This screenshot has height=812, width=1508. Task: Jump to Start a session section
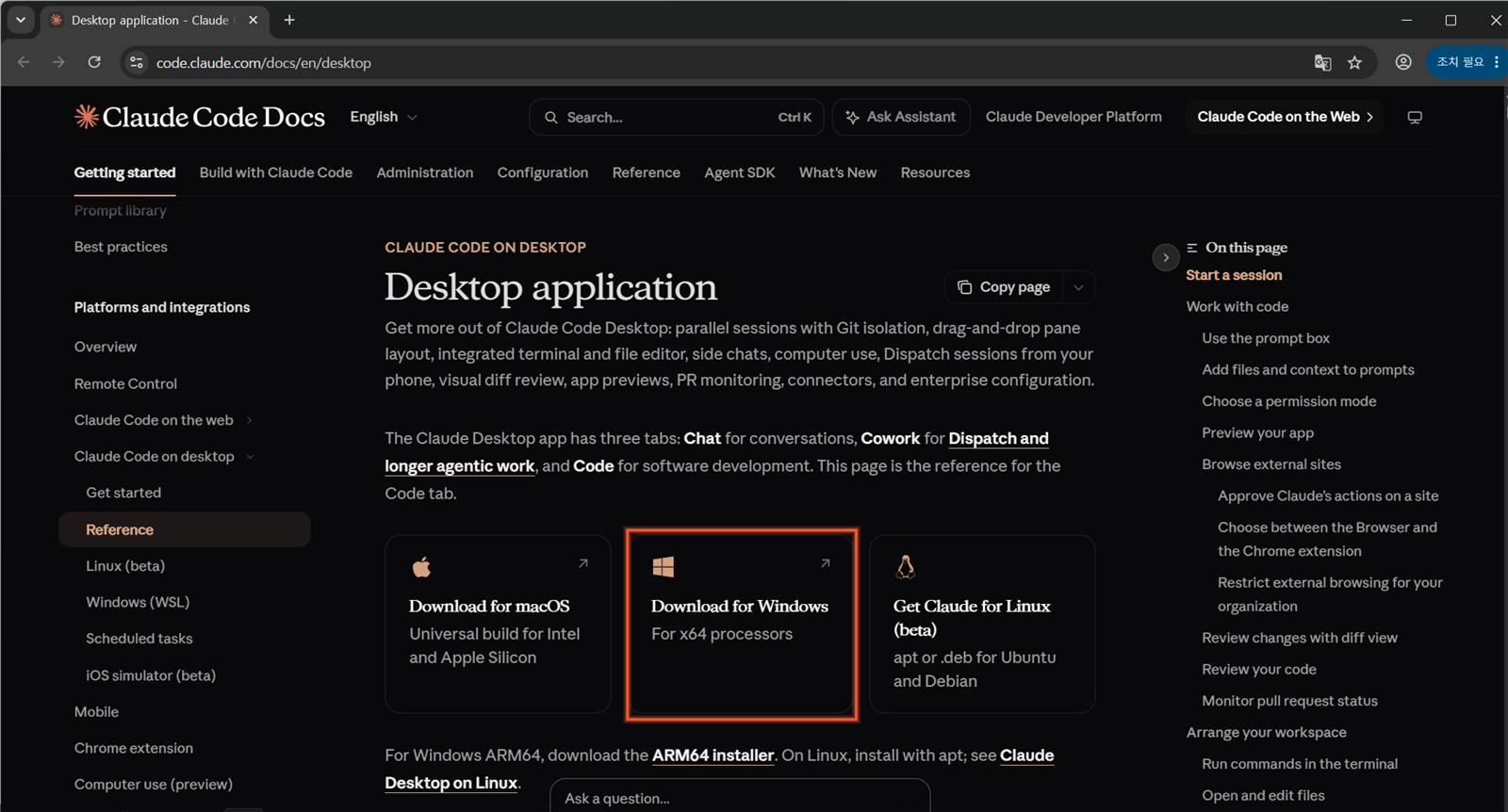click(1234, 275)
